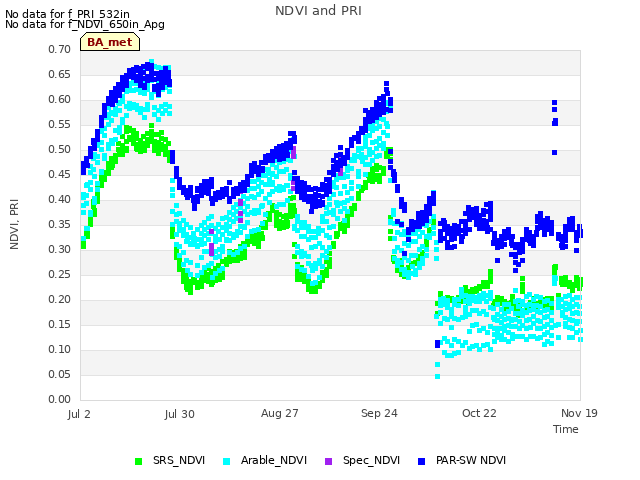
Task: Click the blue PAR-SW NDVI legend swatch
Action: tap(421, 461)
